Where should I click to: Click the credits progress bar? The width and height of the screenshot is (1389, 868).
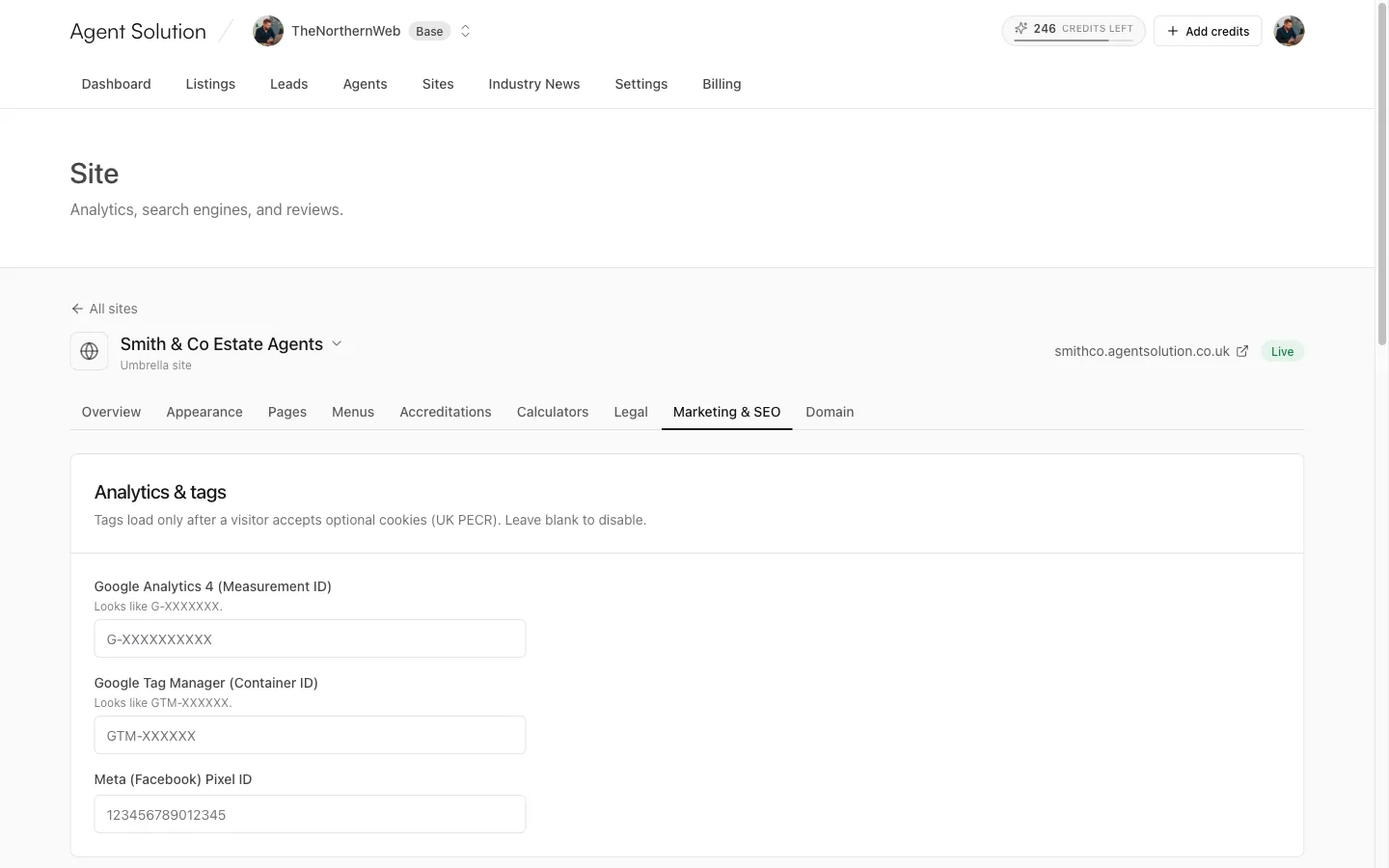tap(1074, 41)
